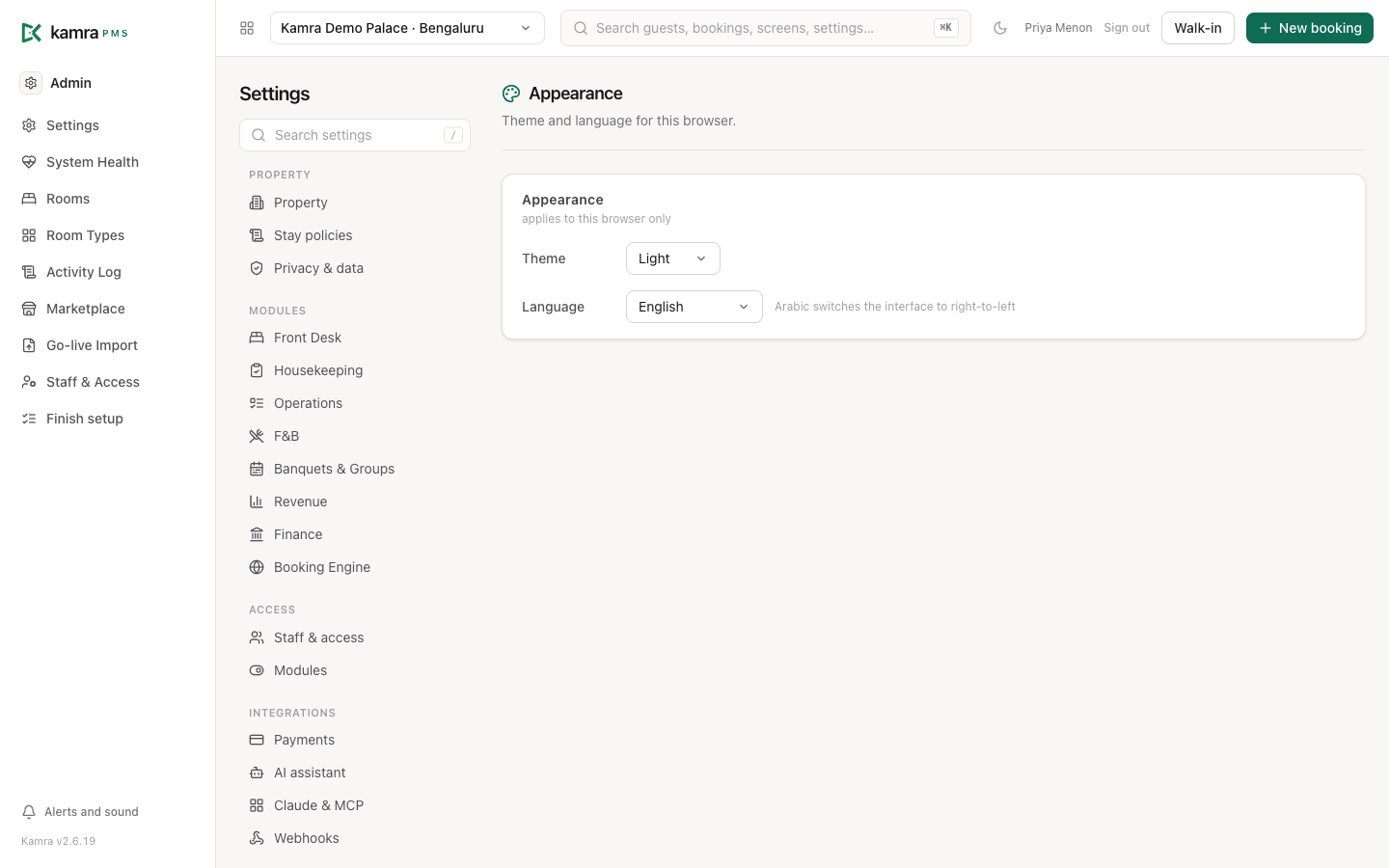This screenshot has width=1389, height=868.
Task: Click the Payments card icon
Action: tap(257, 740)
